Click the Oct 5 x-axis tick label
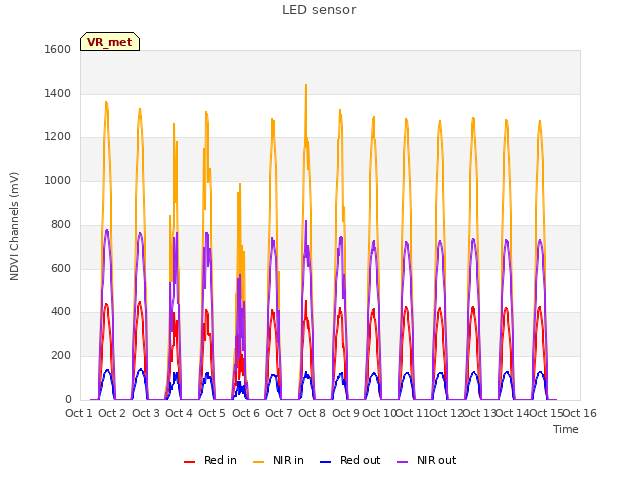The image size is (640, 480). coord(212,413)
